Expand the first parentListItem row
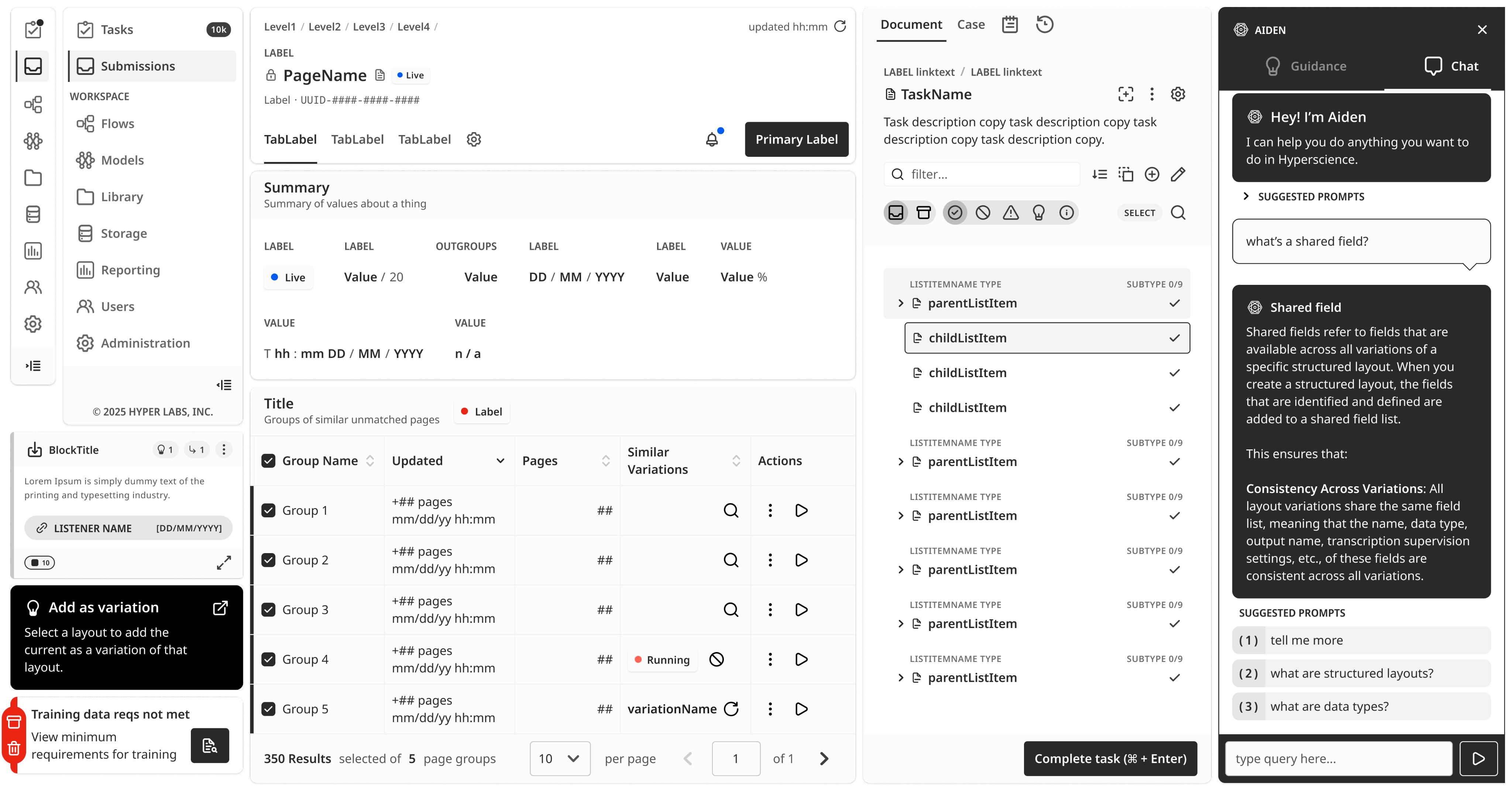Image resolution: width=1512 pixels, height=790 pixels. 900,303
